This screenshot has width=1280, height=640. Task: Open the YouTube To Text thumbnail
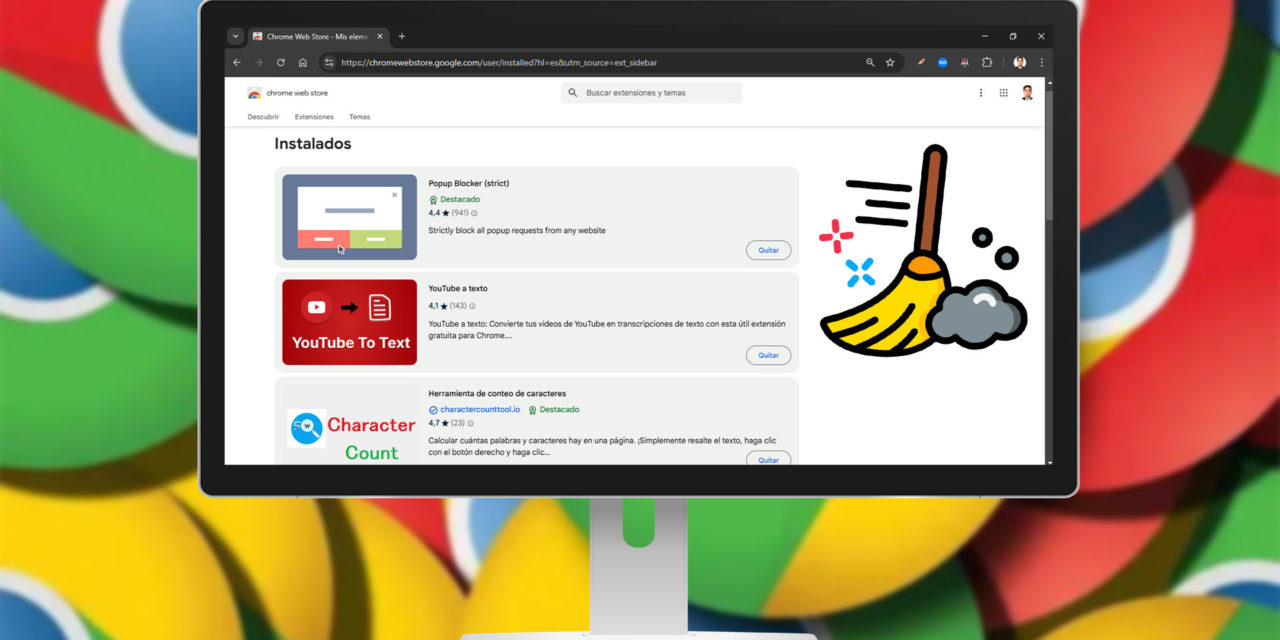tap(349, 322)
